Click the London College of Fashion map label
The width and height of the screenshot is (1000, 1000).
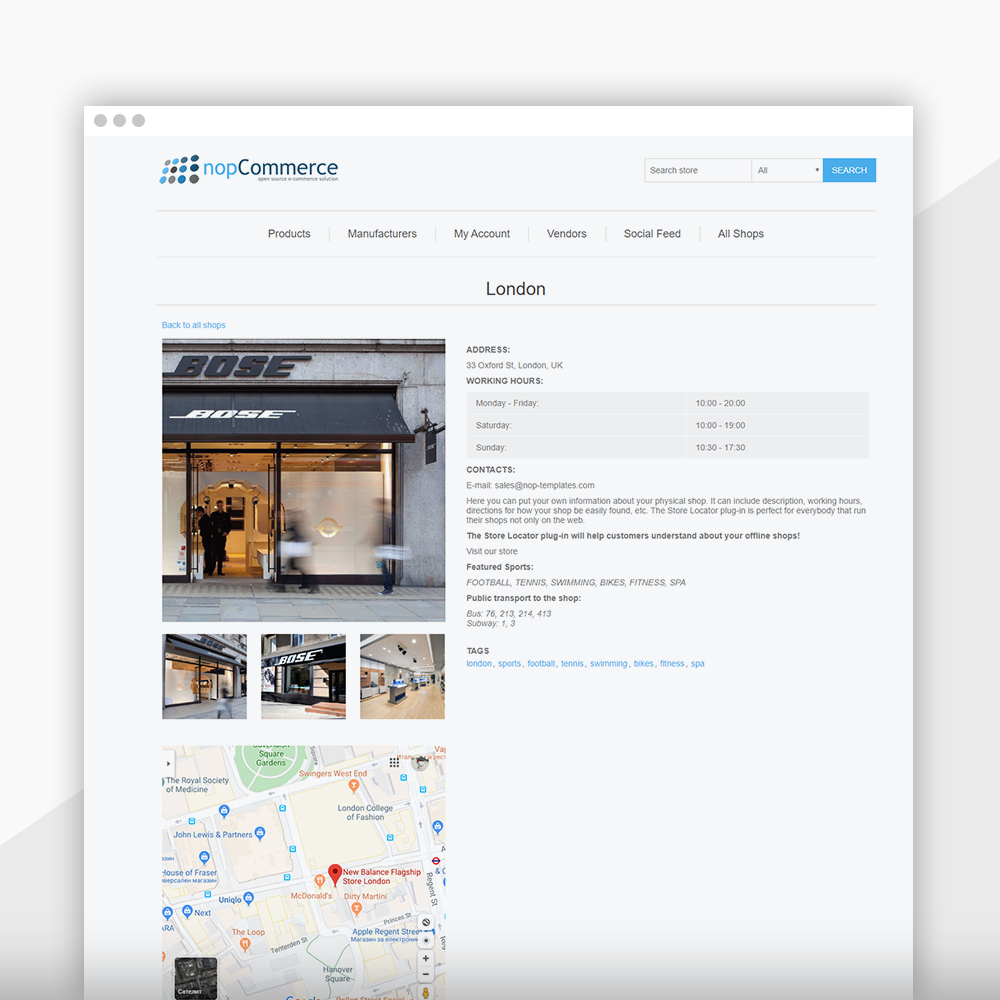tap(365, 812)
